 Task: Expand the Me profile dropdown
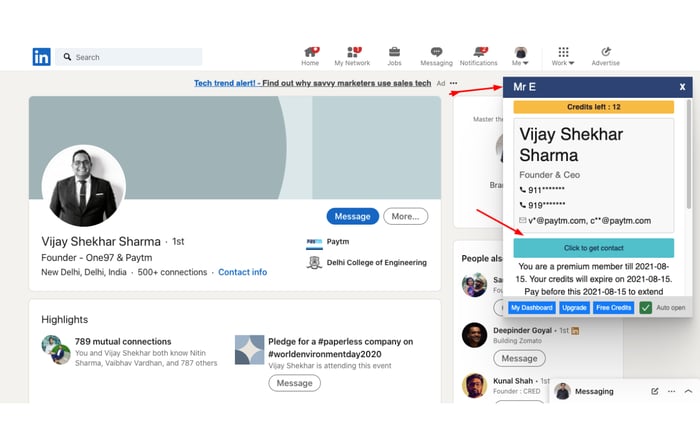point(520,57)
